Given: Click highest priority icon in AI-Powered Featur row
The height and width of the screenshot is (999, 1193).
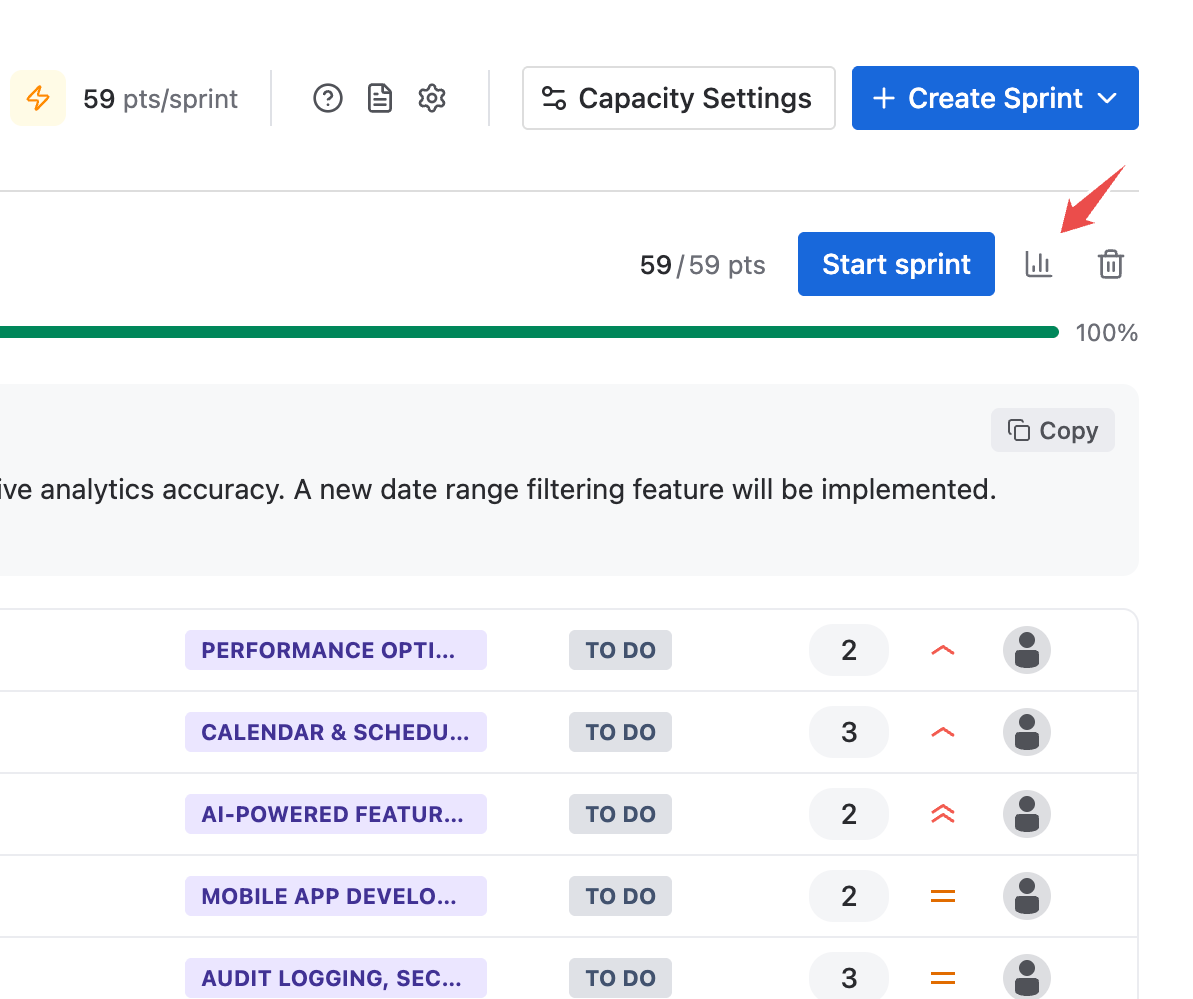Looking at the screenshot, I should (x=943, y=814).
